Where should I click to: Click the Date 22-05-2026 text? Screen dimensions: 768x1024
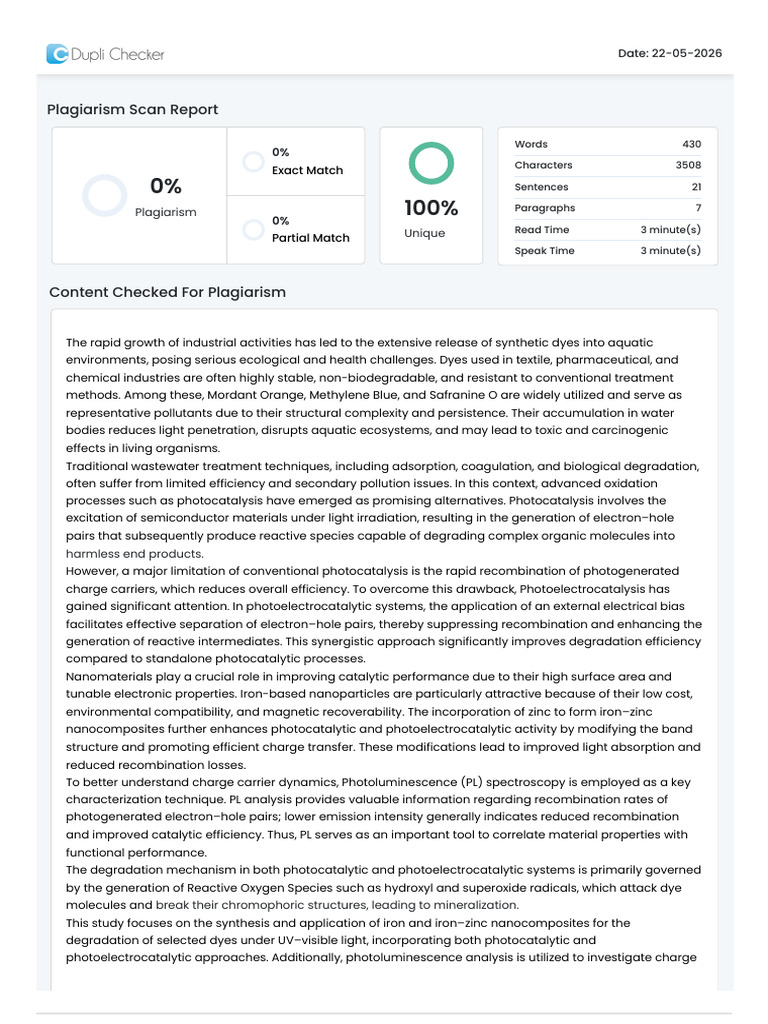point(670,54)
